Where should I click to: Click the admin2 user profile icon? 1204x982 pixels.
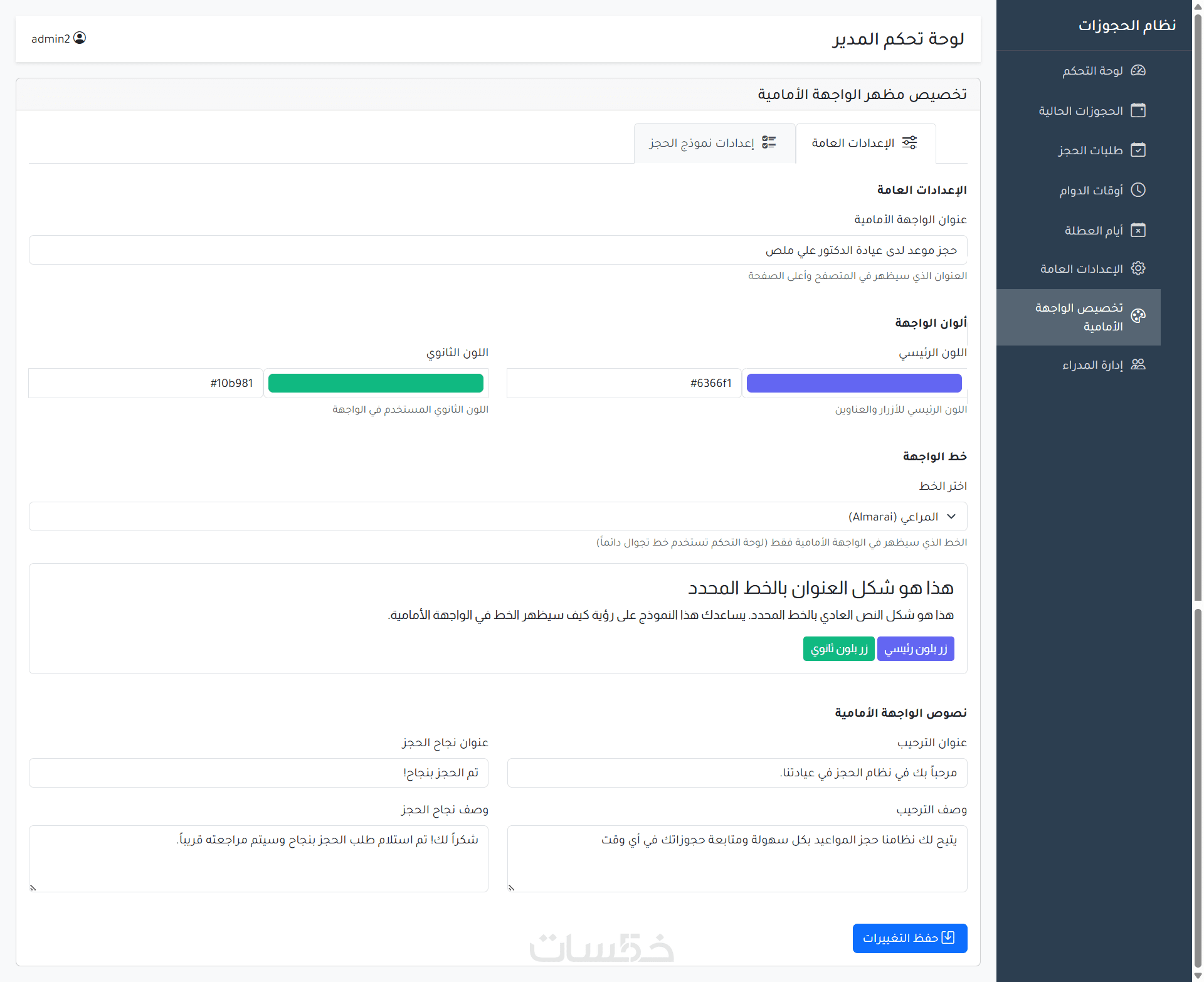point(80,38)
